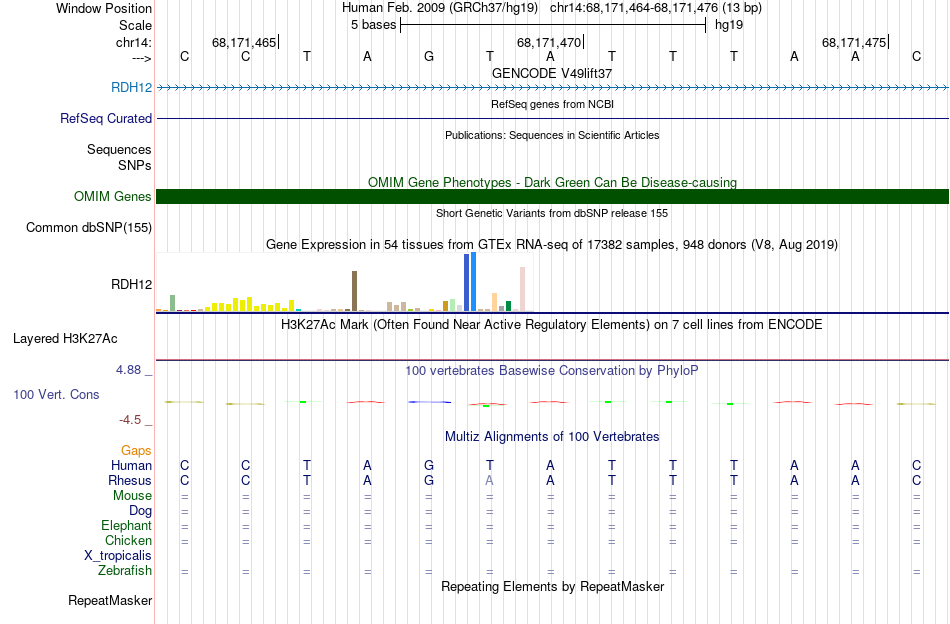Click the 68,171,470 ruler position
This screenshot has height=624, width=950.
549,42
